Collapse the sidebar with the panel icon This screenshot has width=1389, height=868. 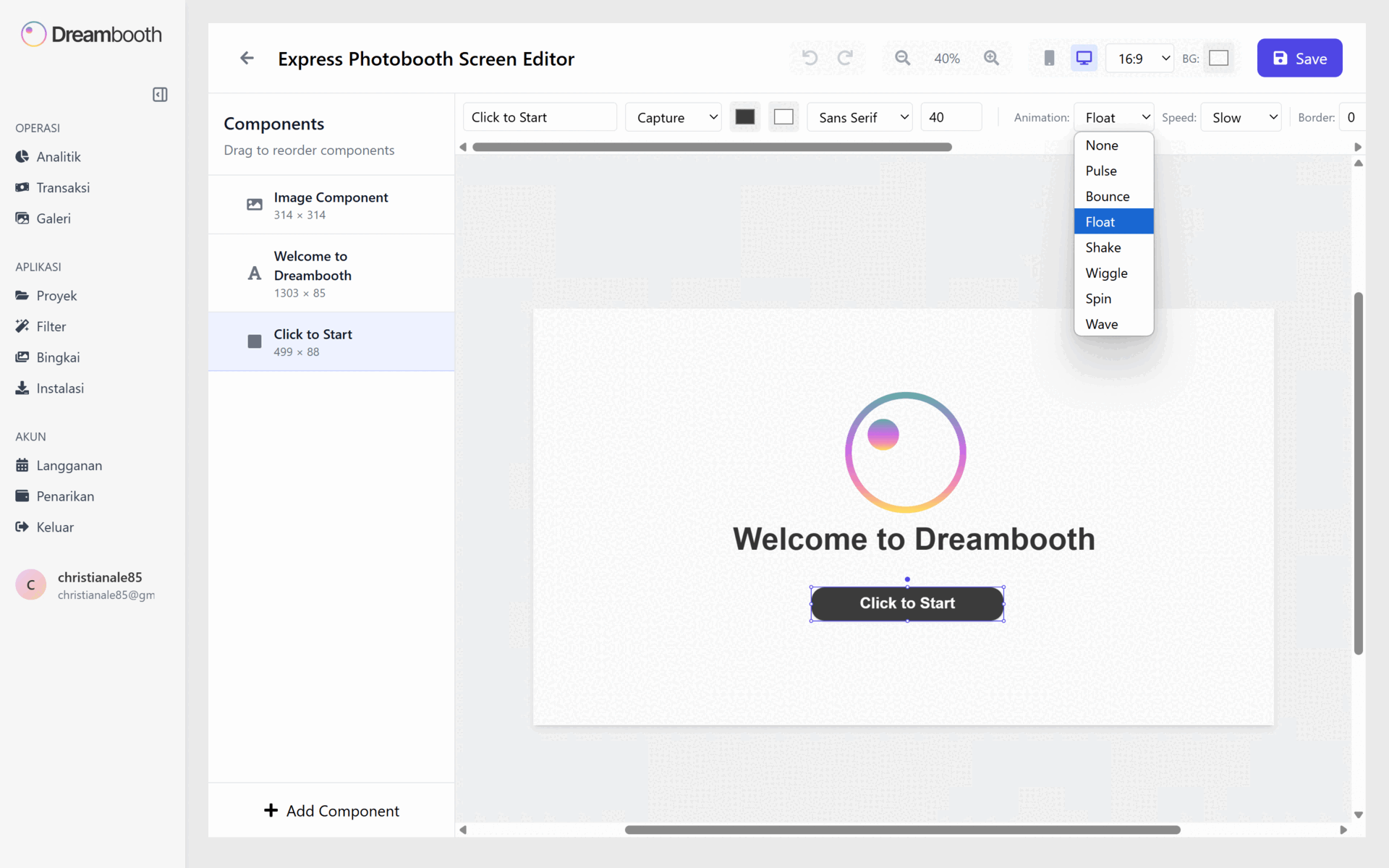[160, 95]
